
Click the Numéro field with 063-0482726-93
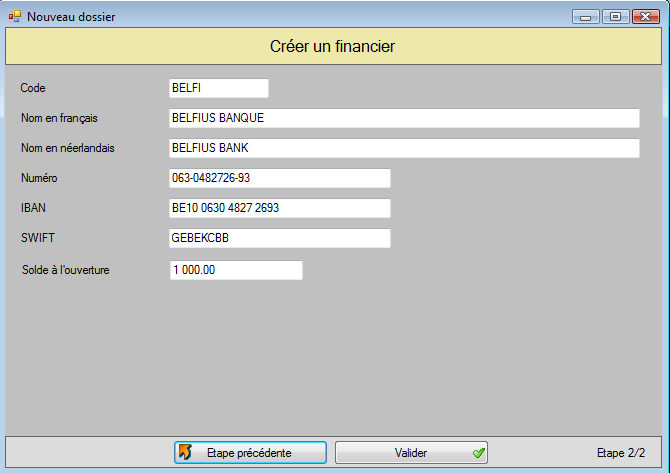280,178
